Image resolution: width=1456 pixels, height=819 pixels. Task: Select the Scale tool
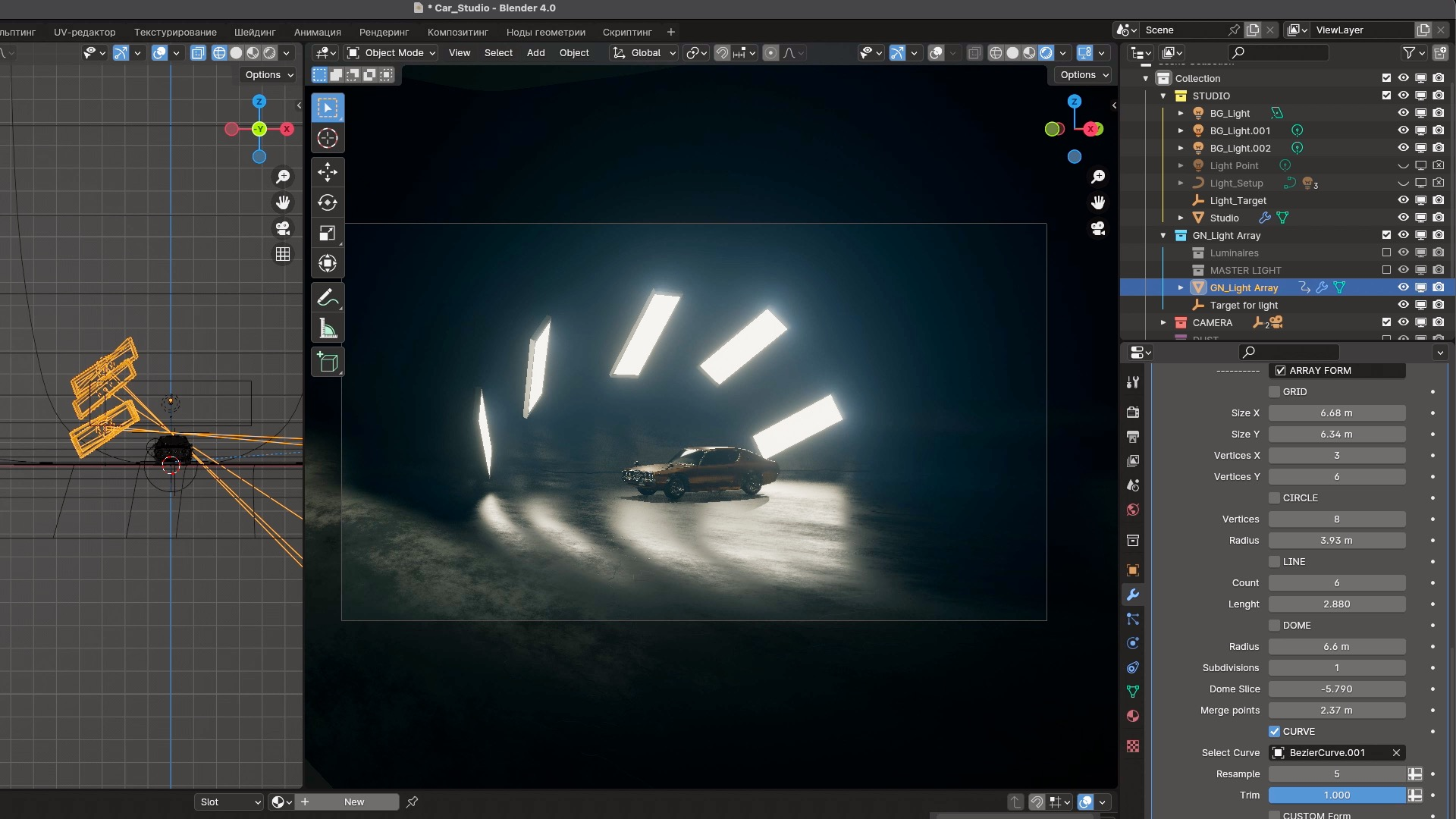(328, 233)
